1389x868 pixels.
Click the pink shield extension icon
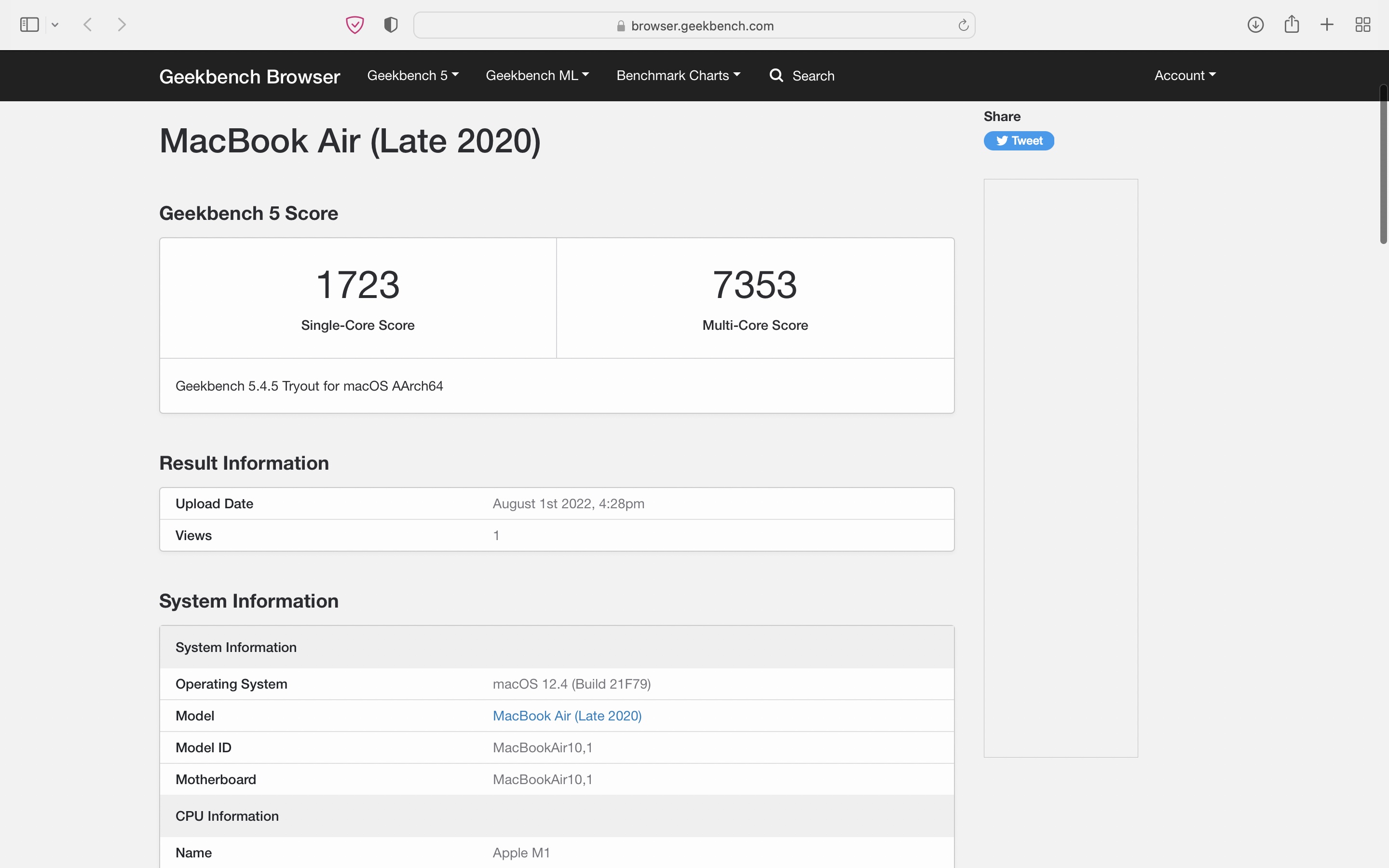[354, 25]
